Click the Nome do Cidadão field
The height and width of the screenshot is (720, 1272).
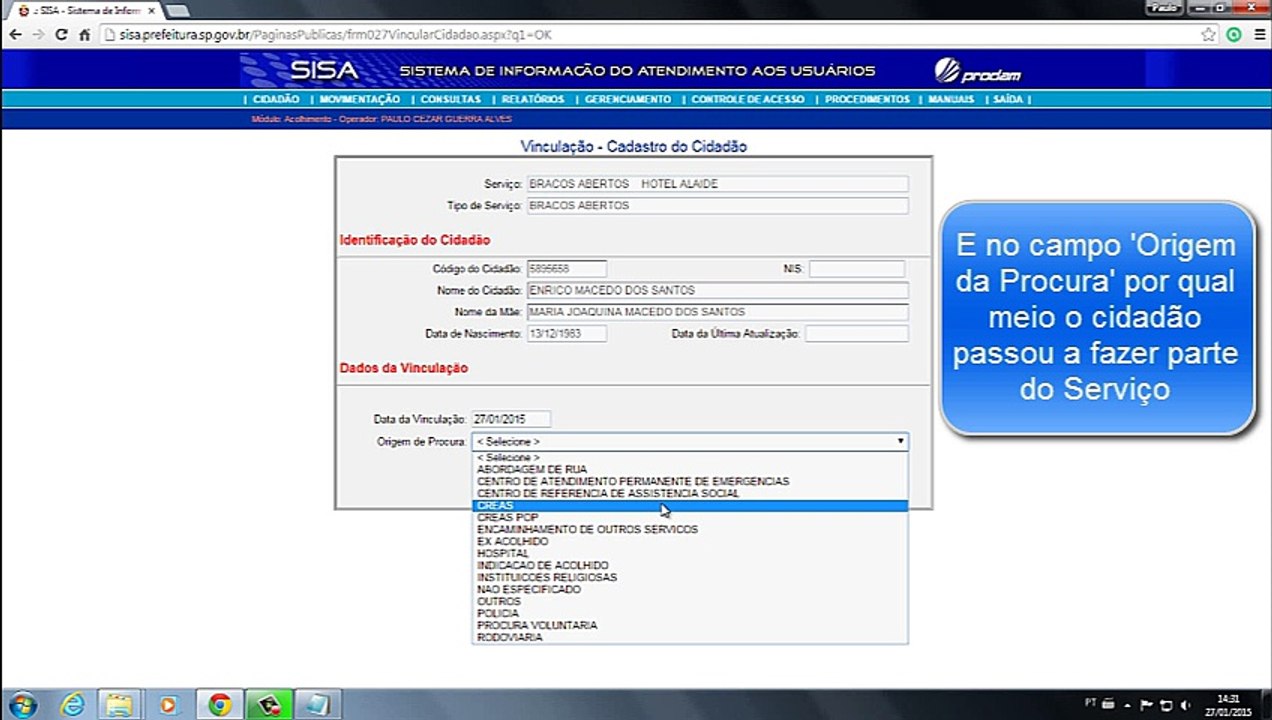pos(718,291)
